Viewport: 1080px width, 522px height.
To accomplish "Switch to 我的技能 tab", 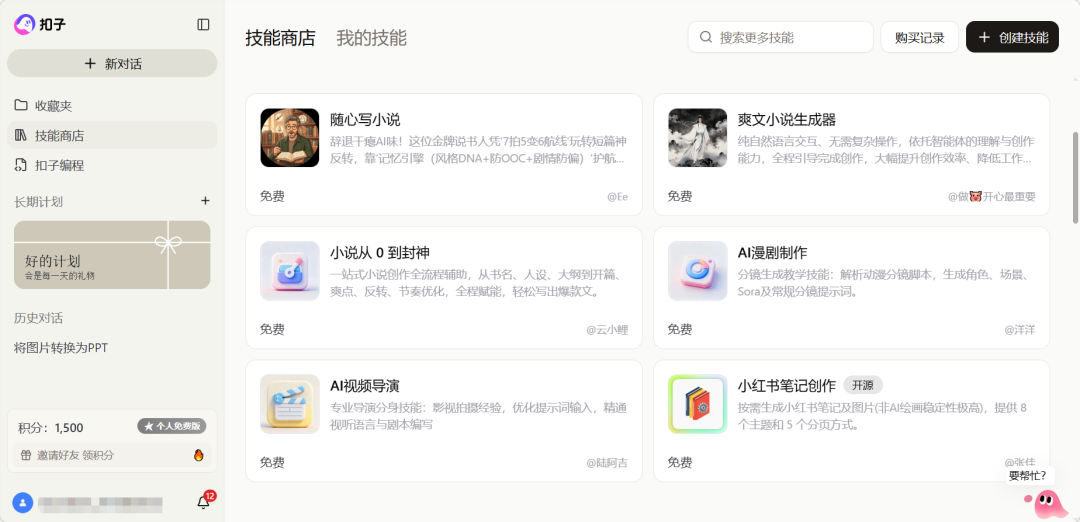I will tap(371, 38).
